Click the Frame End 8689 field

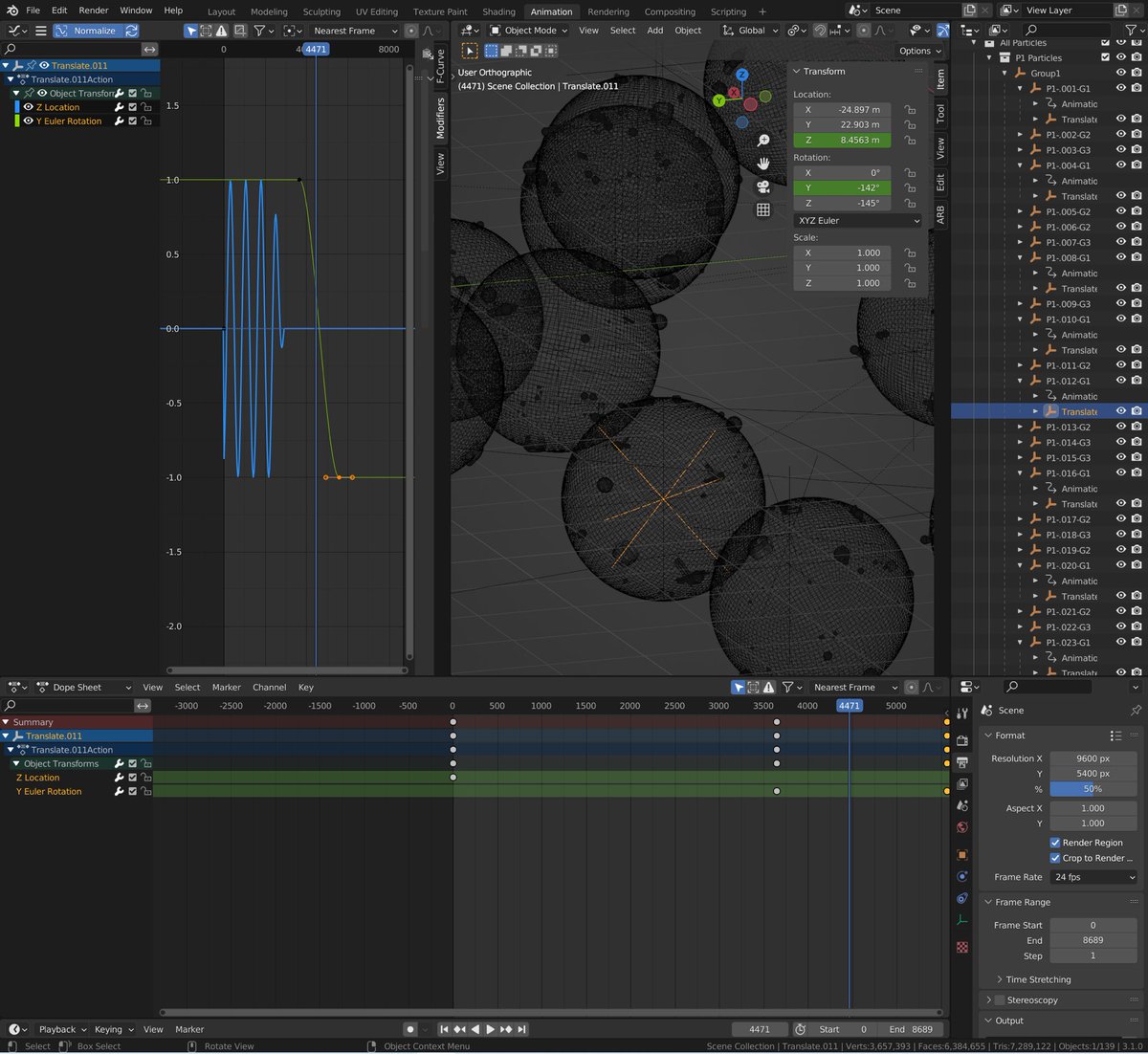1094,940
